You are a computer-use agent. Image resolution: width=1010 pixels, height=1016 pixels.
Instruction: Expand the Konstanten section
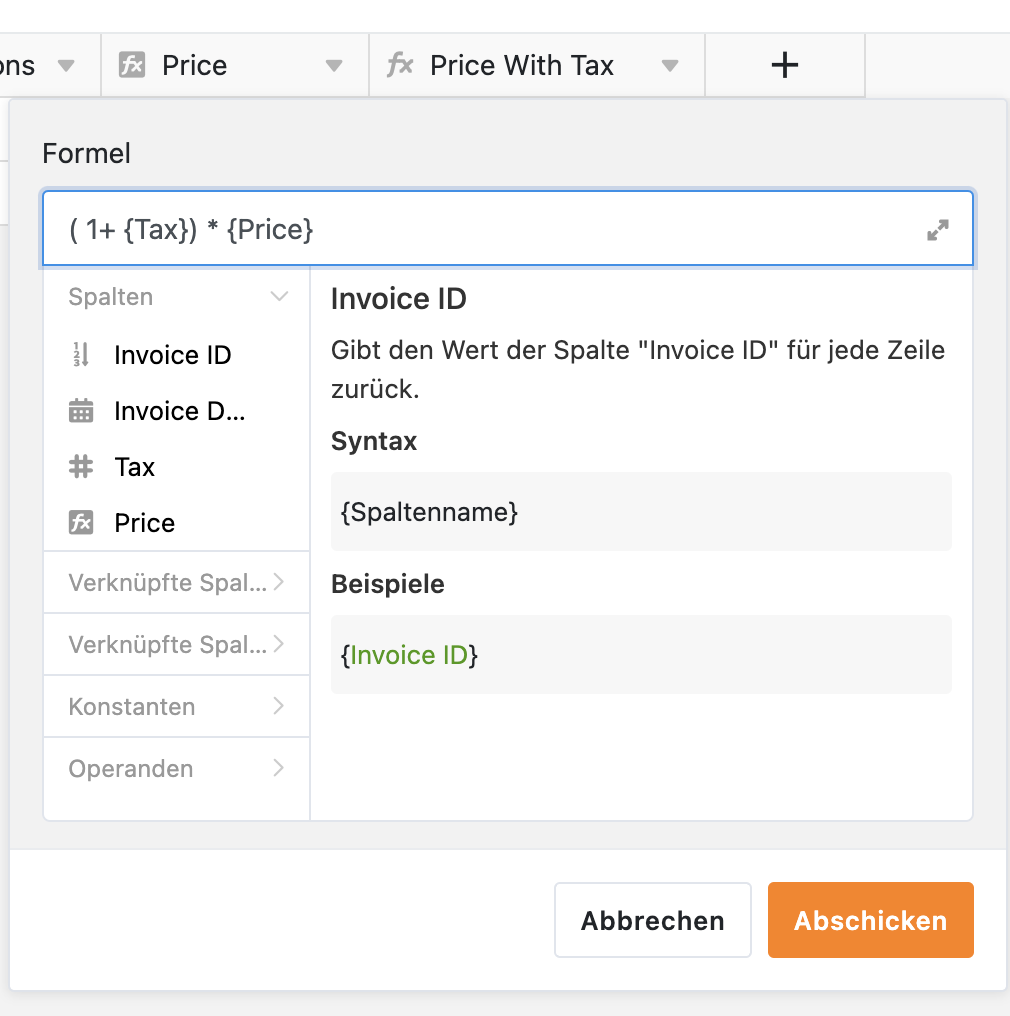(x=176, y=706)
